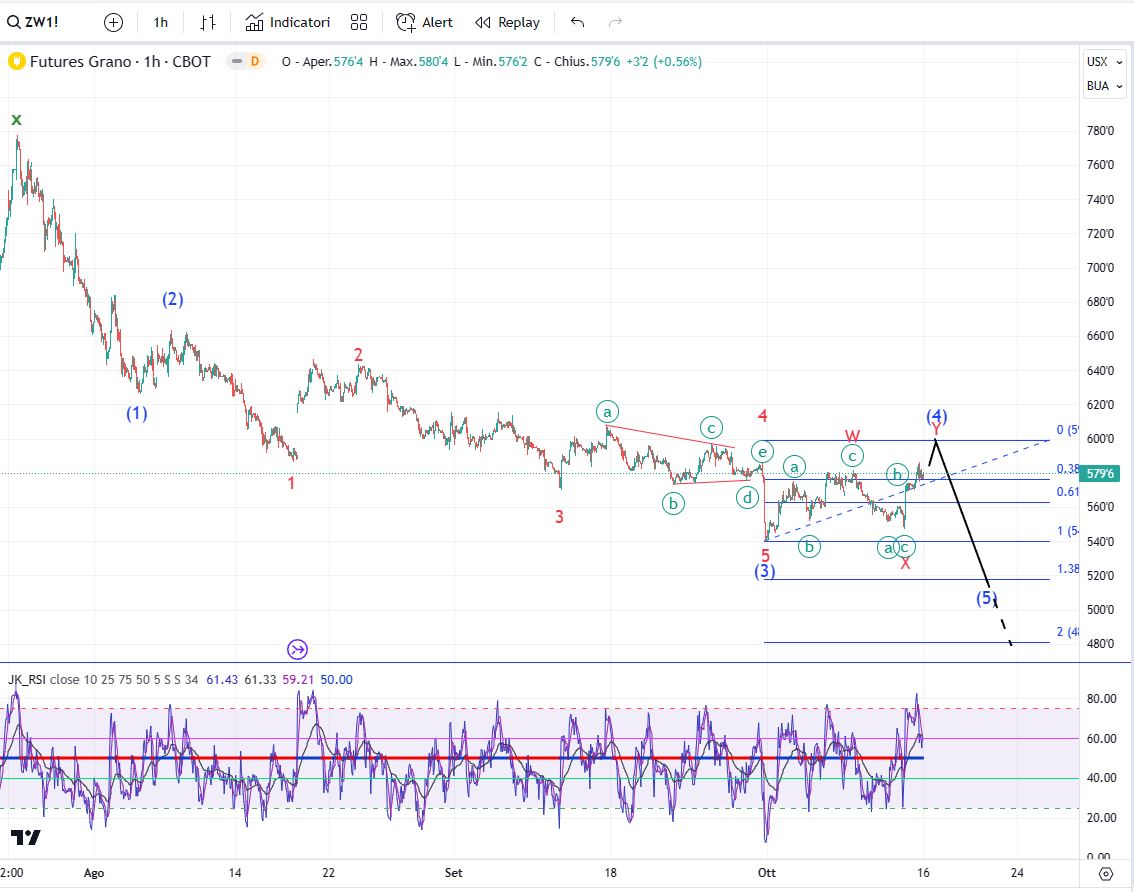Select the circled d wave label
This screenshot has width=1134, height=892.
click(747, 498)
